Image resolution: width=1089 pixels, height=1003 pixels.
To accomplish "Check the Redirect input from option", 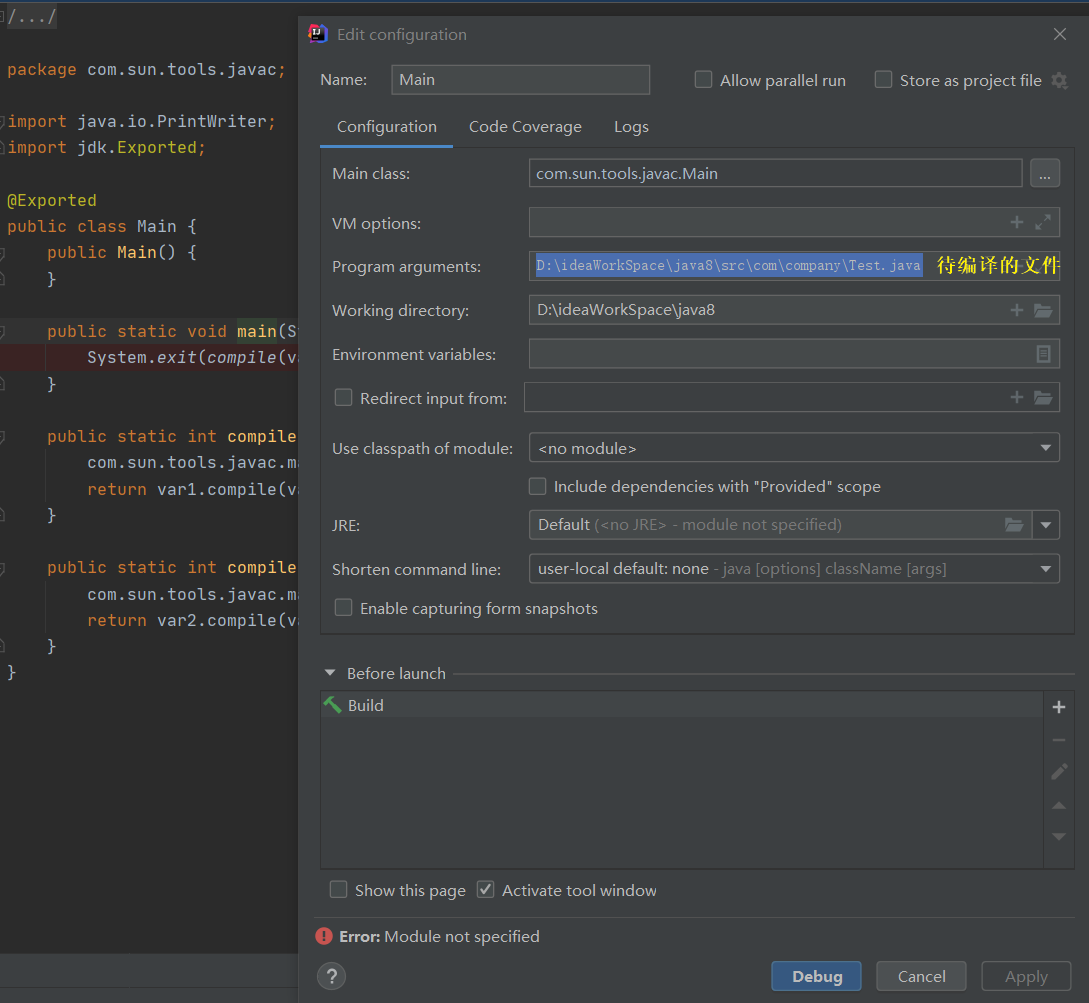I will [343, 397].
